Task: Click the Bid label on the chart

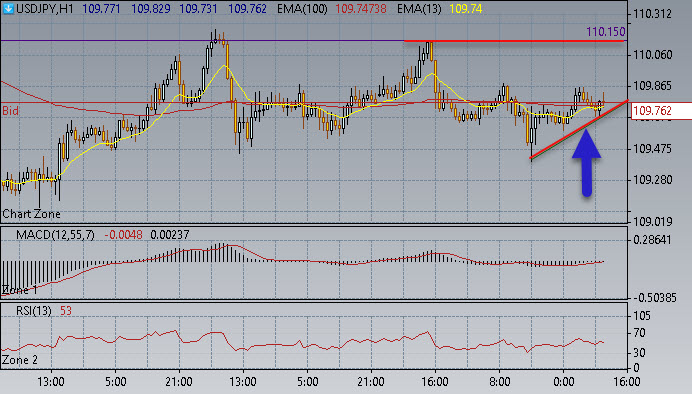Action: [x=10, y=111]
